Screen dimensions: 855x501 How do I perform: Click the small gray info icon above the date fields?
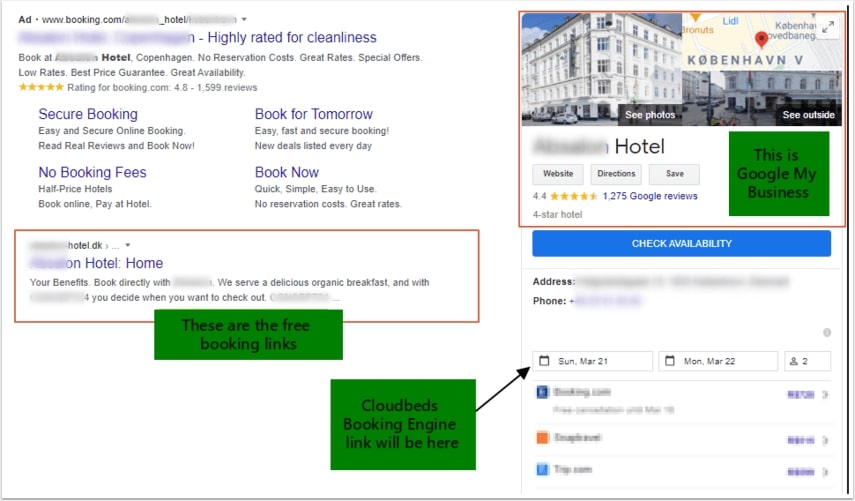click(826, 333)
